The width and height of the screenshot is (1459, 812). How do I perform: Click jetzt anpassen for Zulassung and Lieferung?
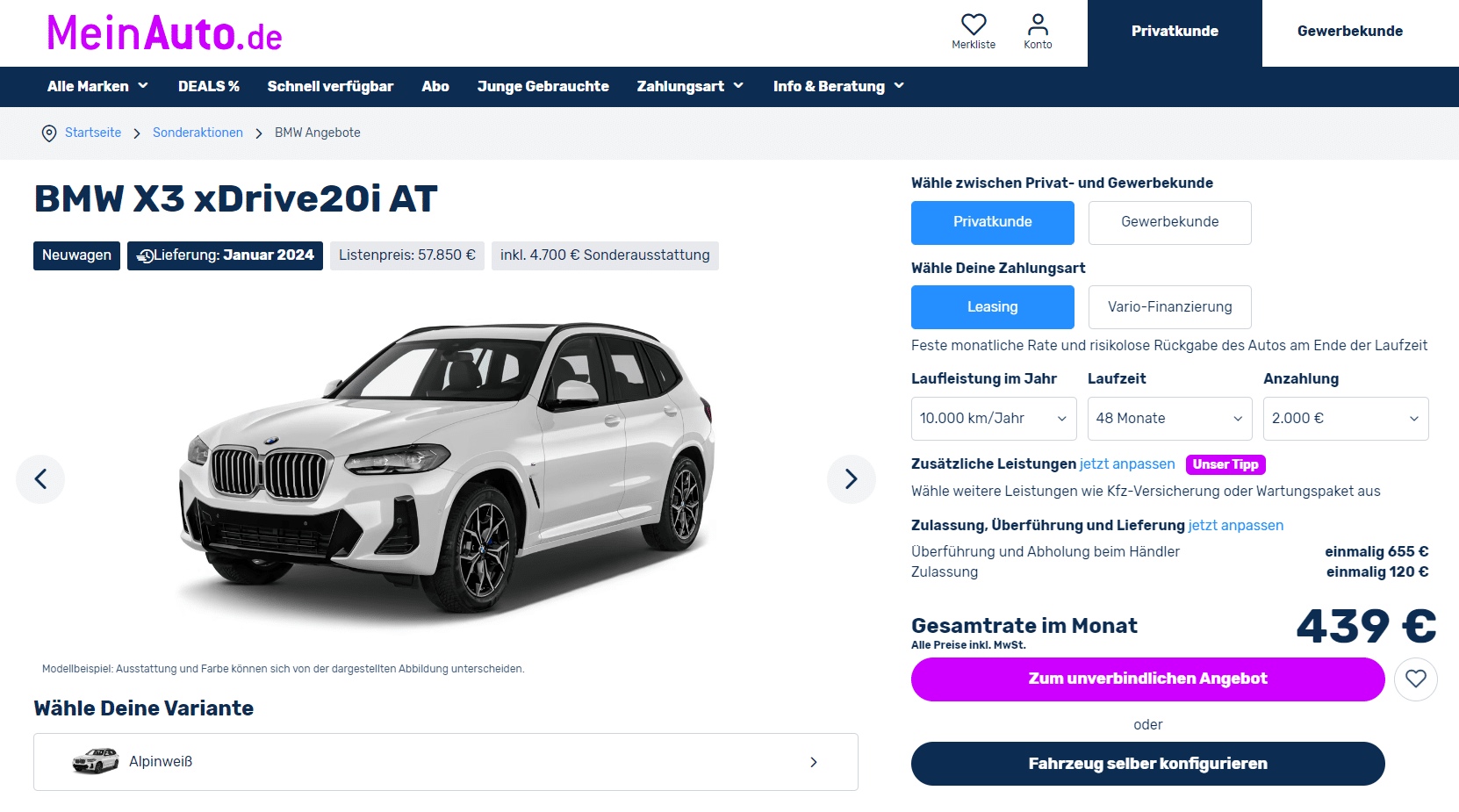1236,525
